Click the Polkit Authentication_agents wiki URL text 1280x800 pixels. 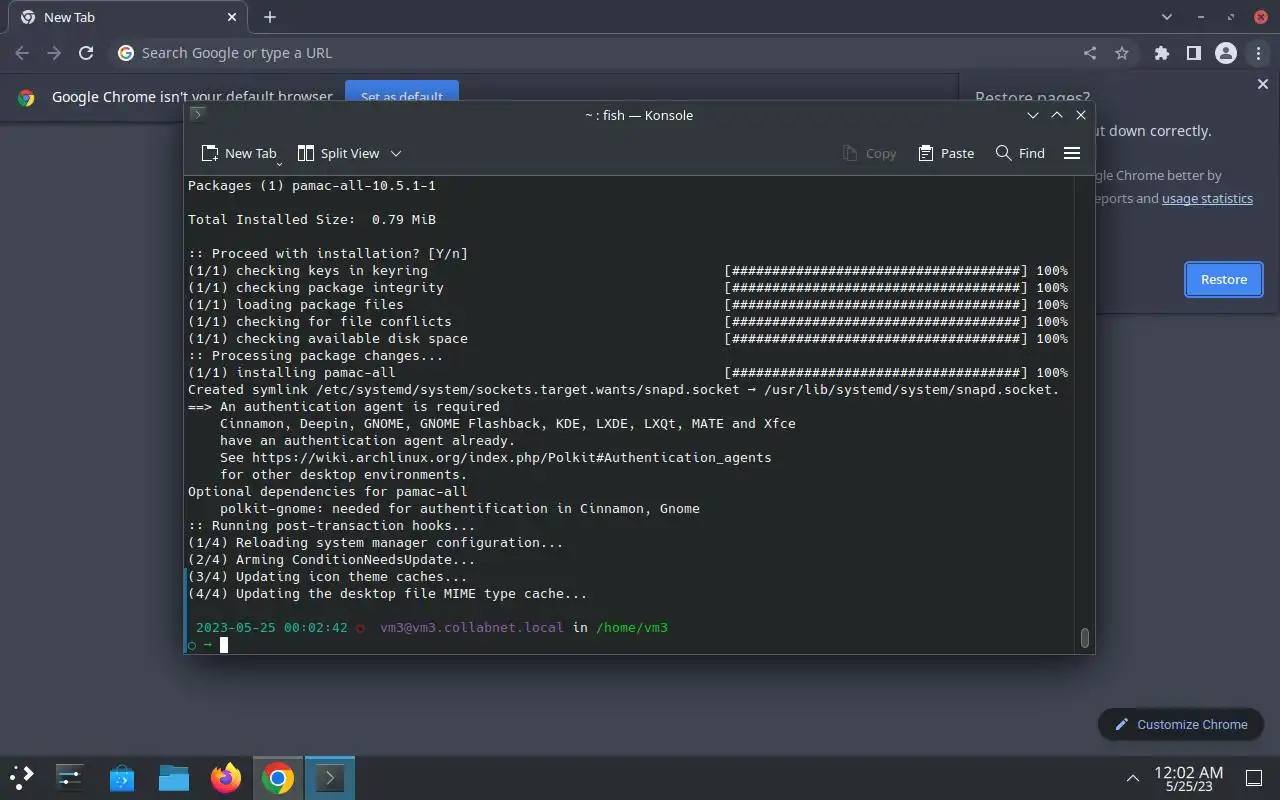click(x=511, y=457)
